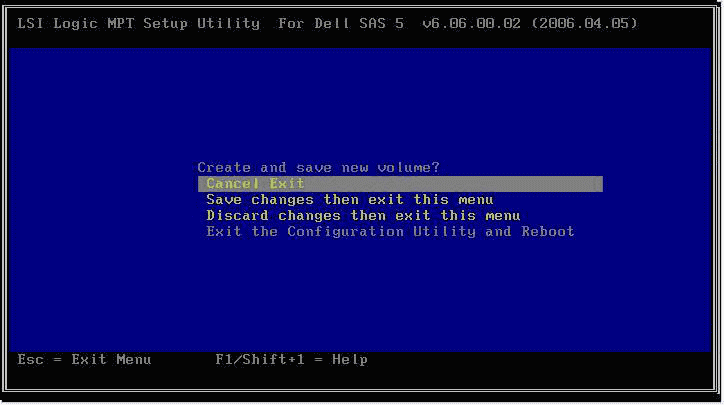Click the word Reboot in the last option
724x405 pixels.
[548, 231]
